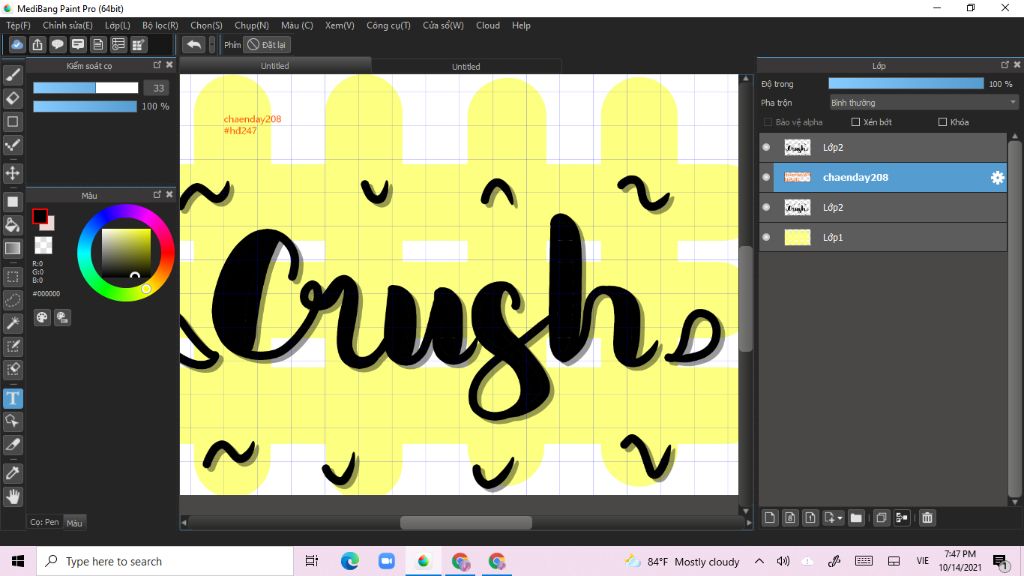Select the Bucket fill tool
Screen dimensions: 1024x576
coord(12,225)
